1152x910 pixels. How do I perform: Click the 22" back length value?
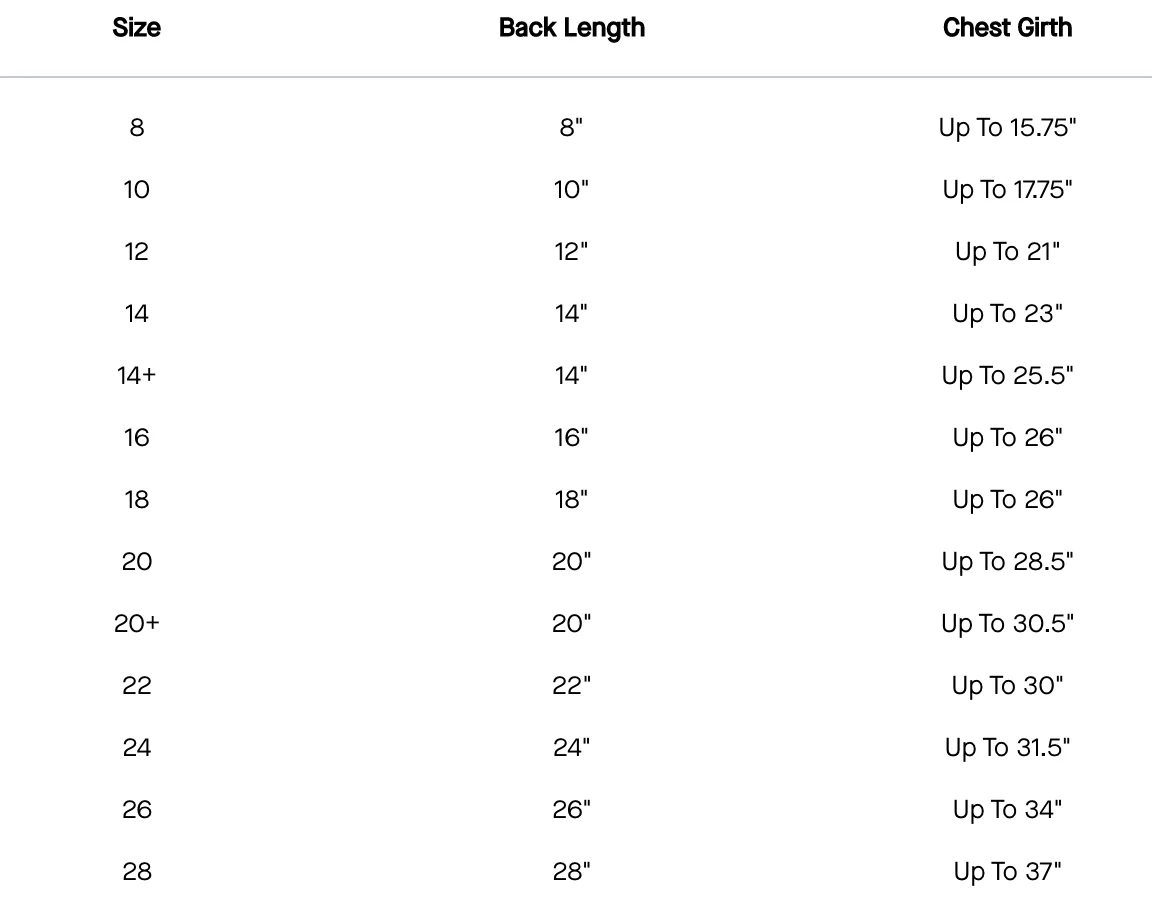(x=571, y=686)
